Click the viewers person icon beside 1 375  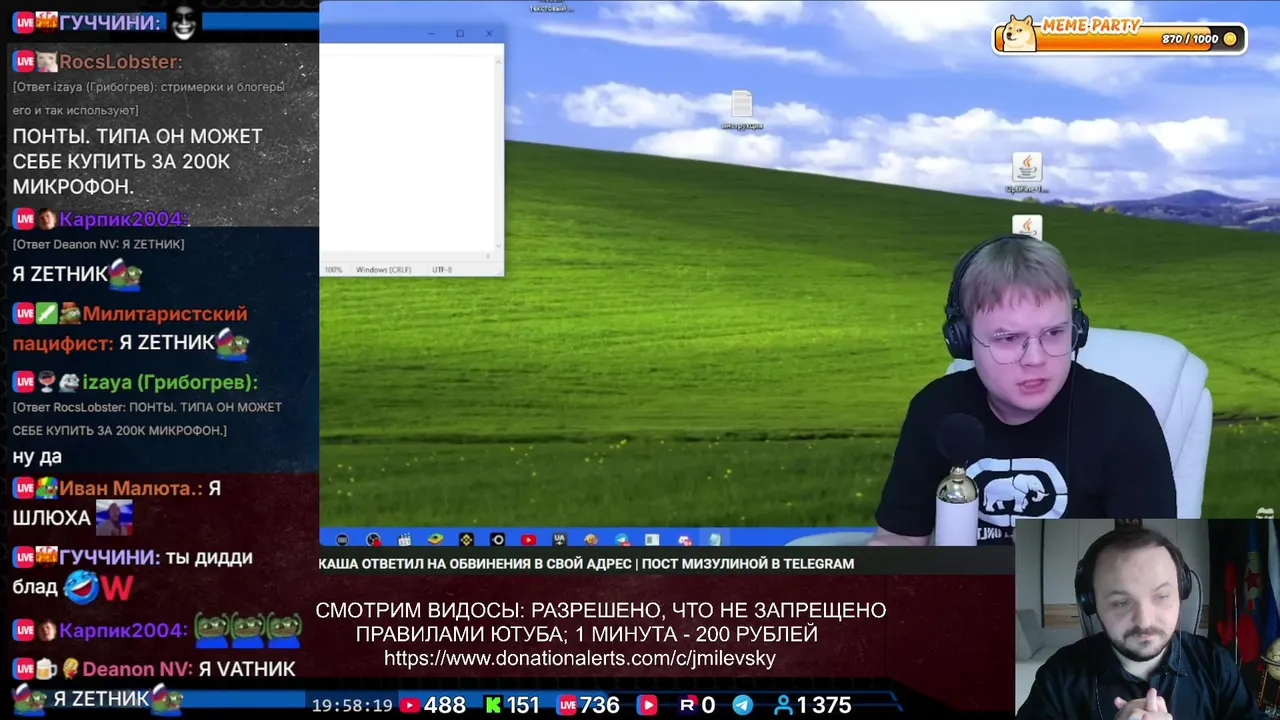pos(783,705)
